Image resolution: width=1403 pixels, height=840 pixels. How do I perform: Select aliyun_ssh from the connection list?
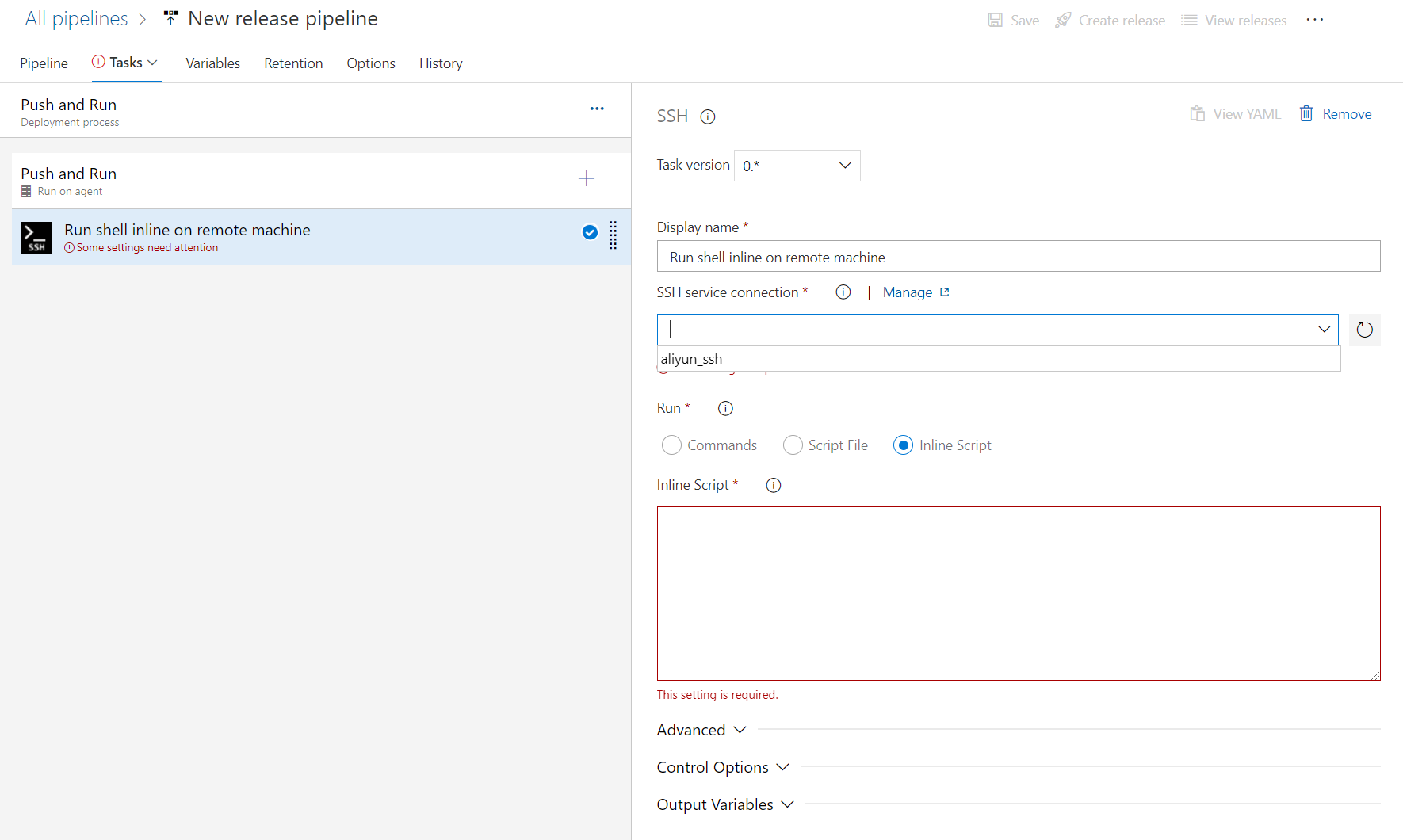691,358
